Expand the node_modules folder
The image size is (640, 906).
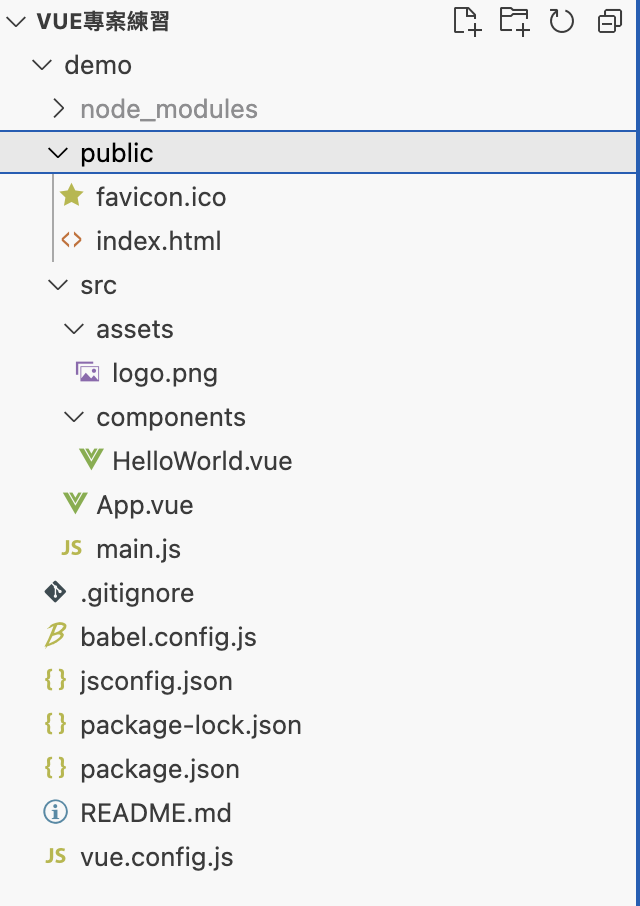(58, 109)
